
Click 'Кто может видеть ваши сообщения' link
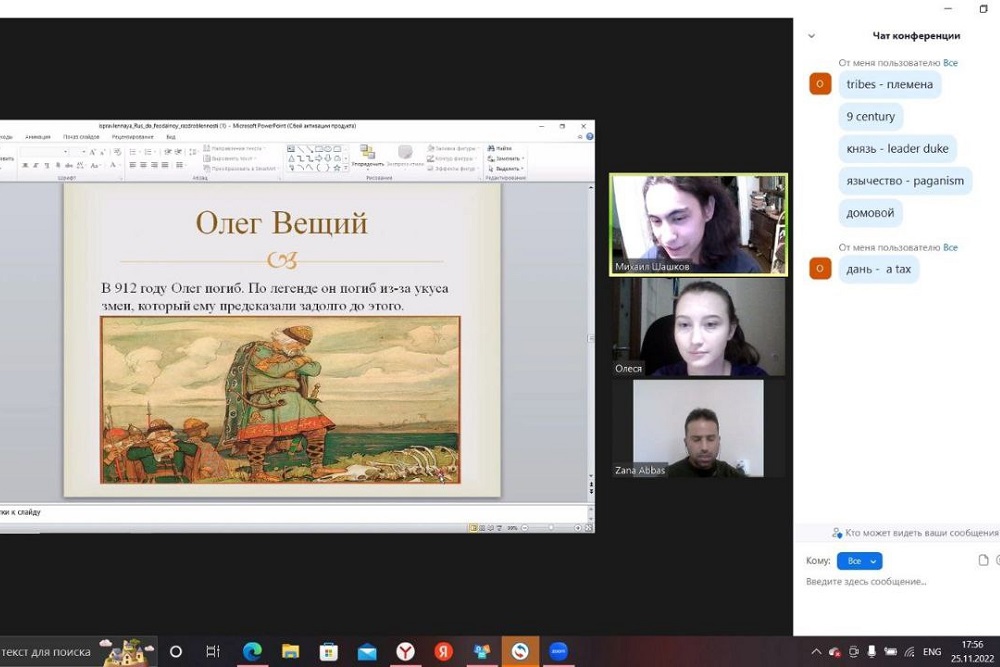coord(920,533)
